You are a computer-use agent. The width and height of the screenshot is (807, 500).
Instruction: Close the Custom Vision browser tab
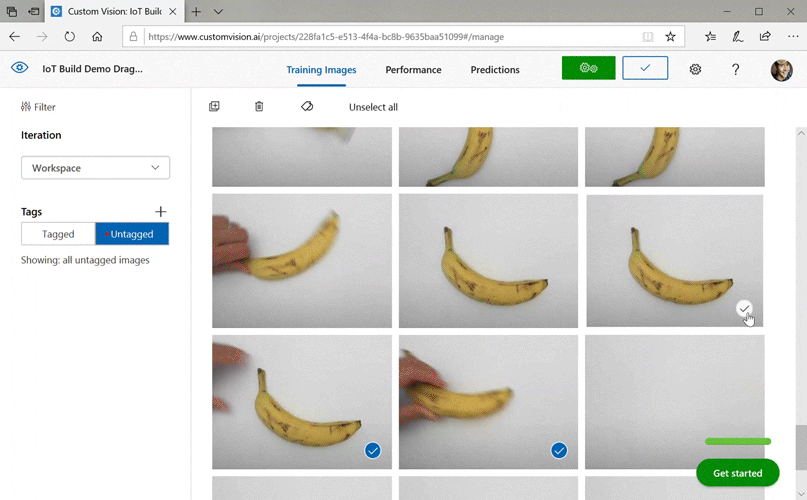pos(173,11)
